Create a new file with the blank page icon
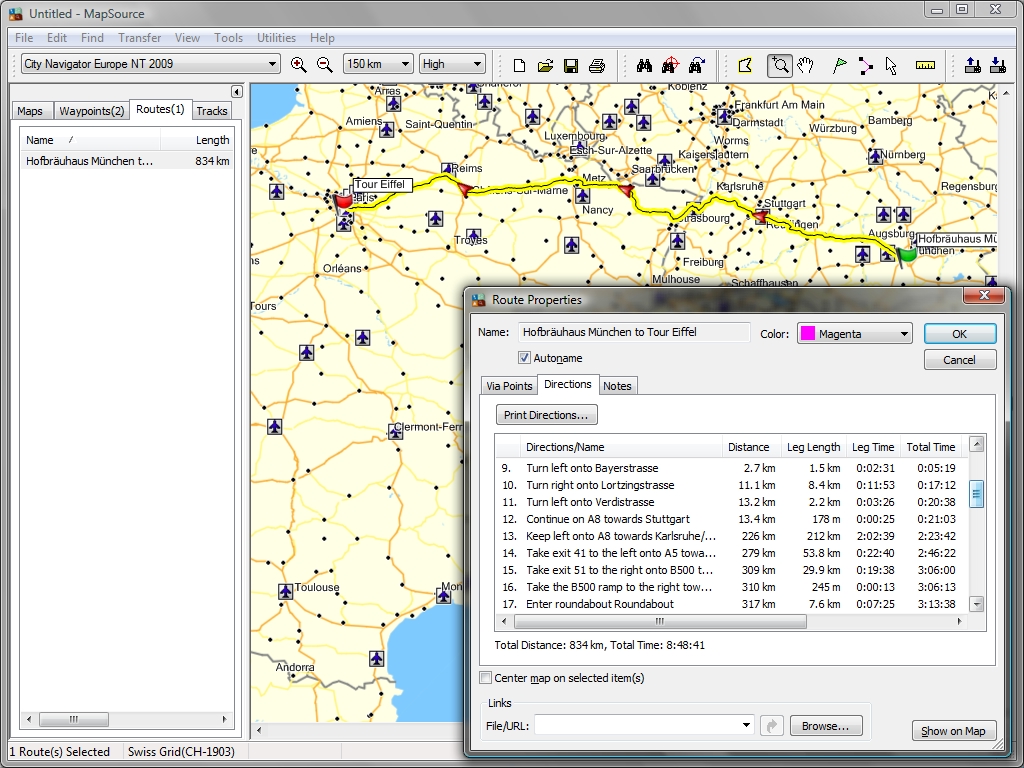Image resolution: width=1024 pixels, height=768 pixels. click(519, 65)
